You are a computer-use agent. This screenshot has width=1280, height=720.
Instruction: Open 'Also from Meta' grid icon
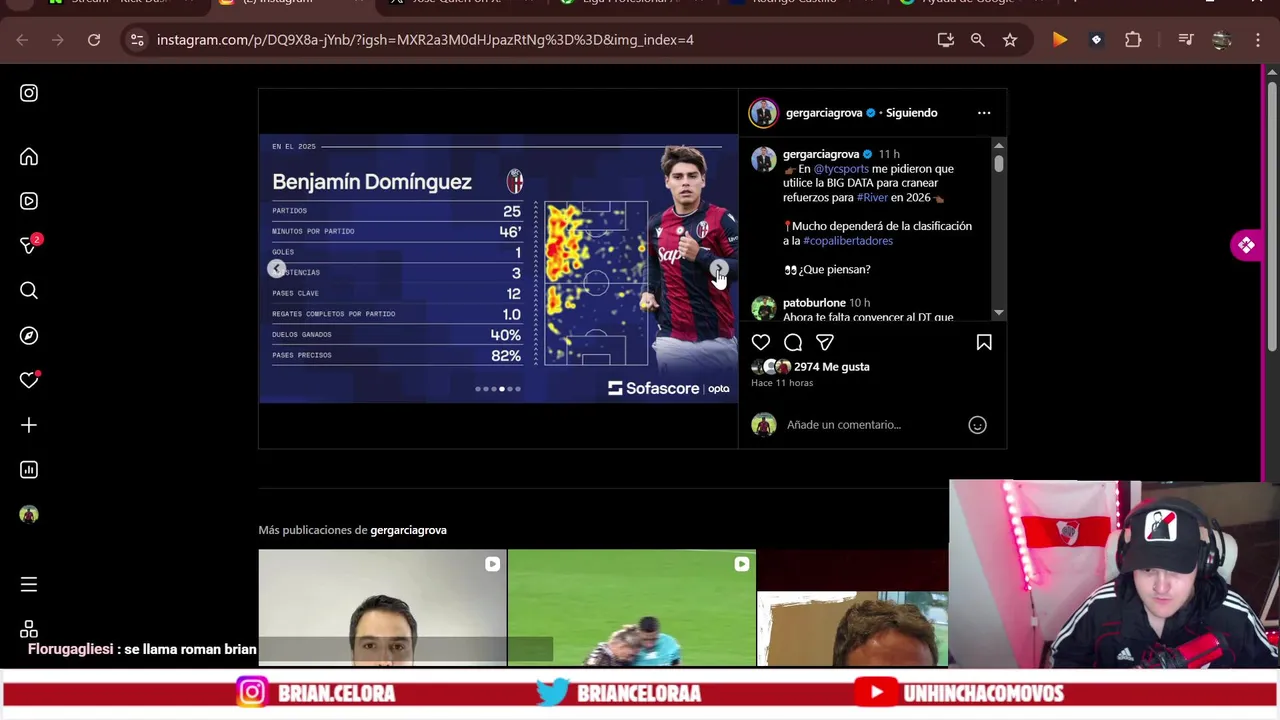coord(29,629)
